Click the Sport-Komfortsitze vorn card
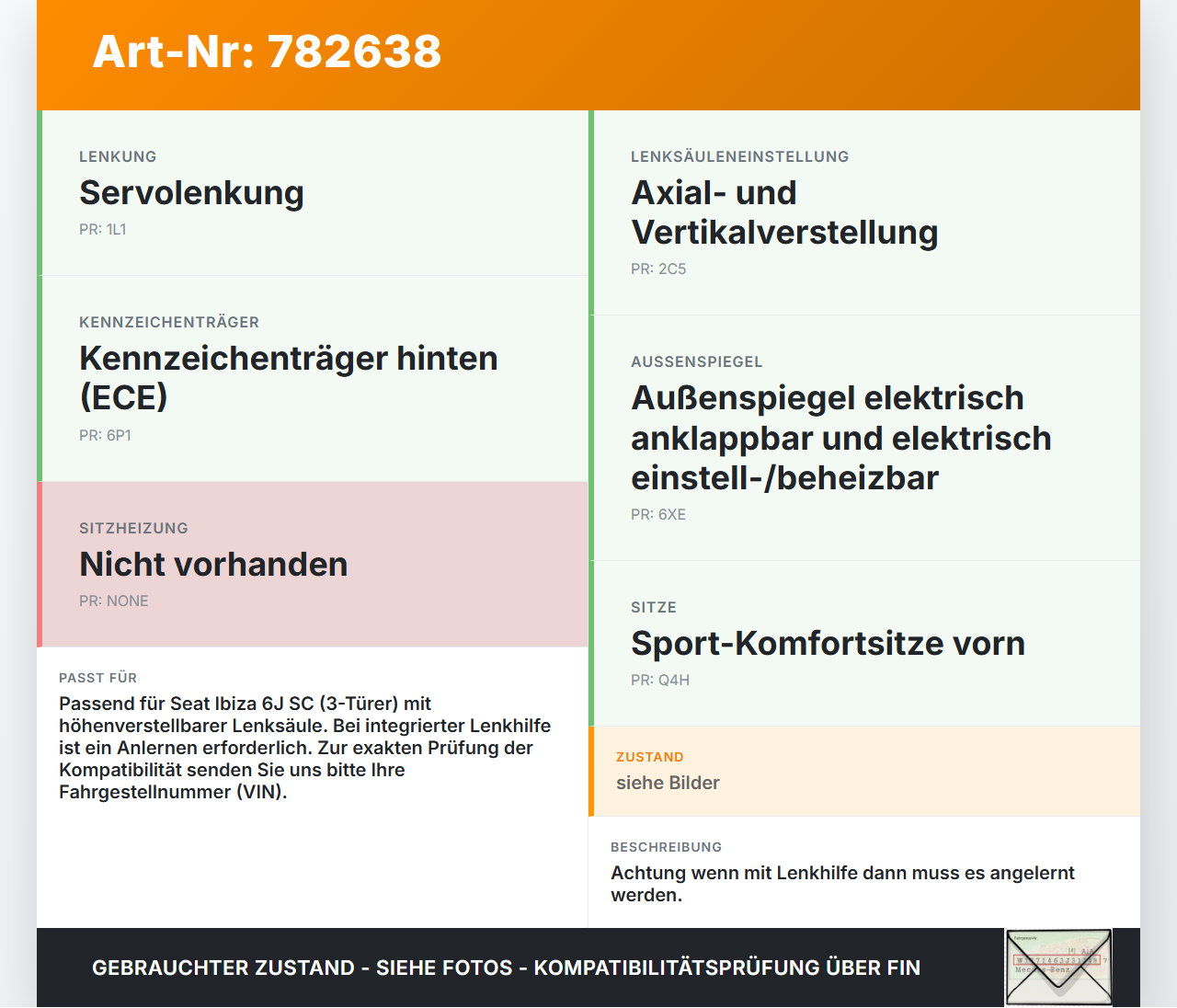The width and height of the screenshot is (1177, 1008). [x=864, y=644]
